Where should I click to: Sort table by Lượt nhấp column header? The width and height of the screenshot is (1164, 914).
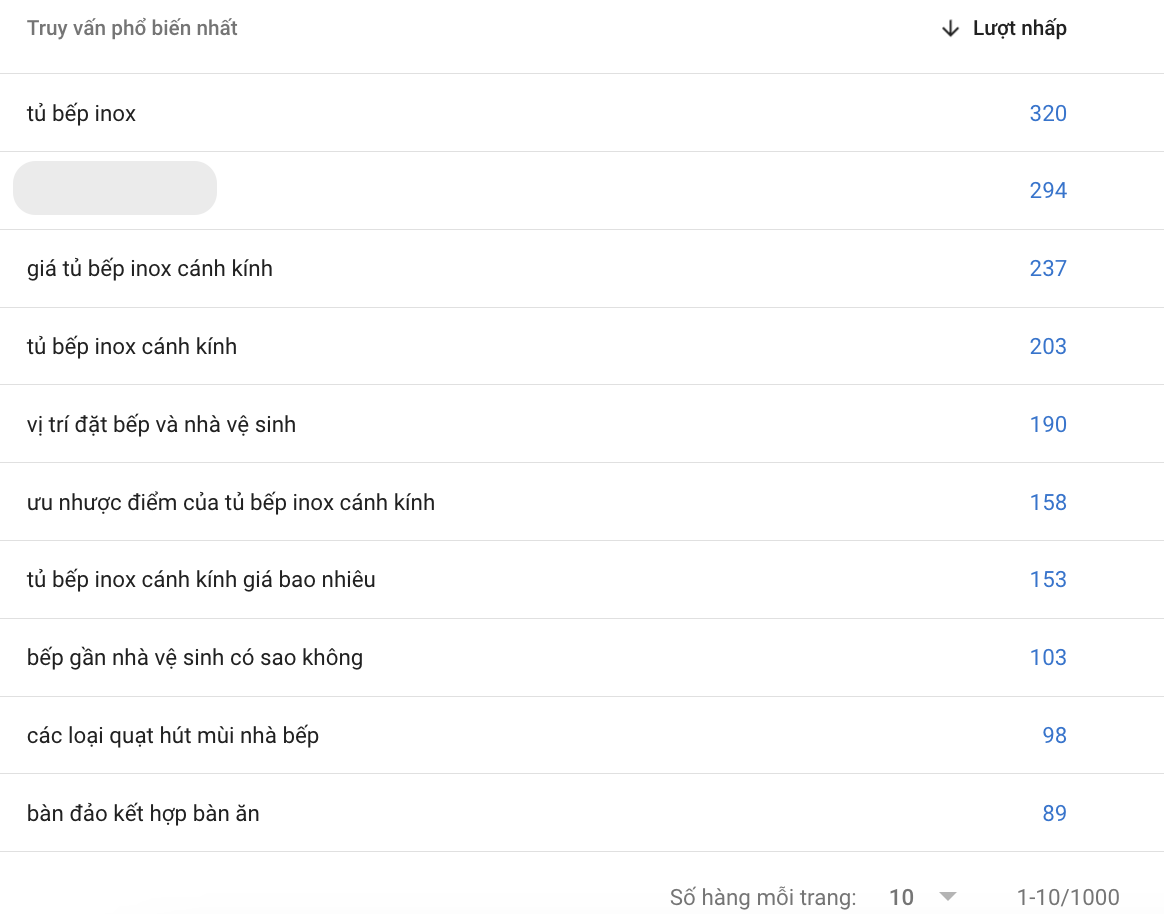(1019, 29)
